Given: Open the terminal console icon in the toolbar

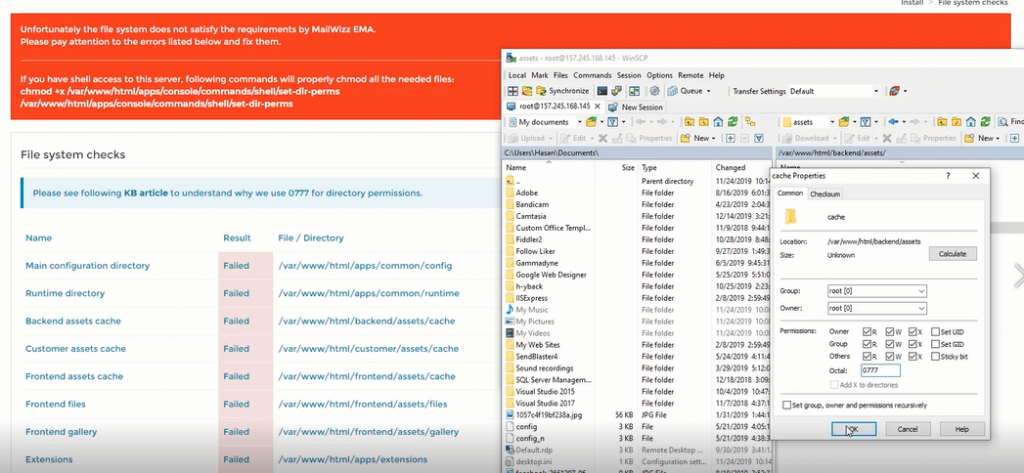Looking at the screenshot, I should 604,91.
